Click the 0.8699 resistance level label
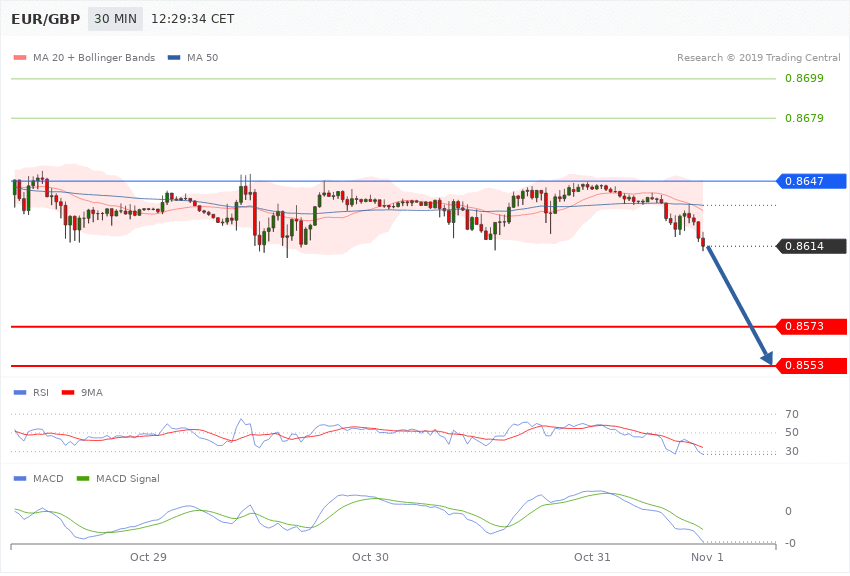 [x=804, y=79]
